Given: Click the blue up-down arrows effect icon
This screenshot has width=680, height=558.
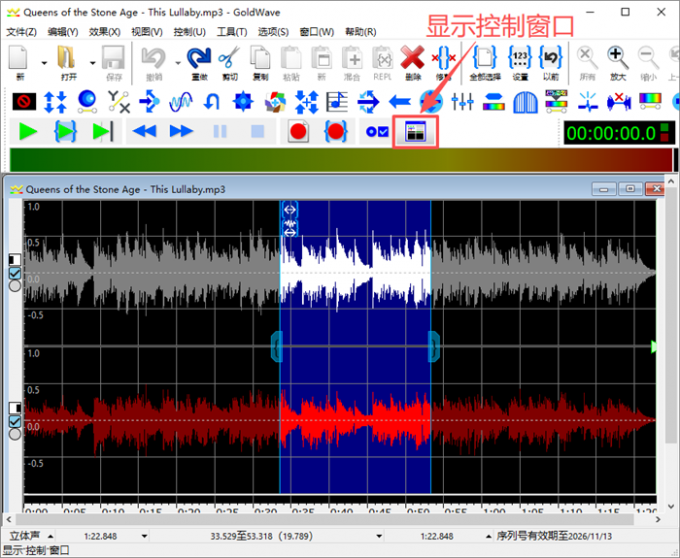Looking at the screenshot, I should pyautogui.click(x=55, y=102).
